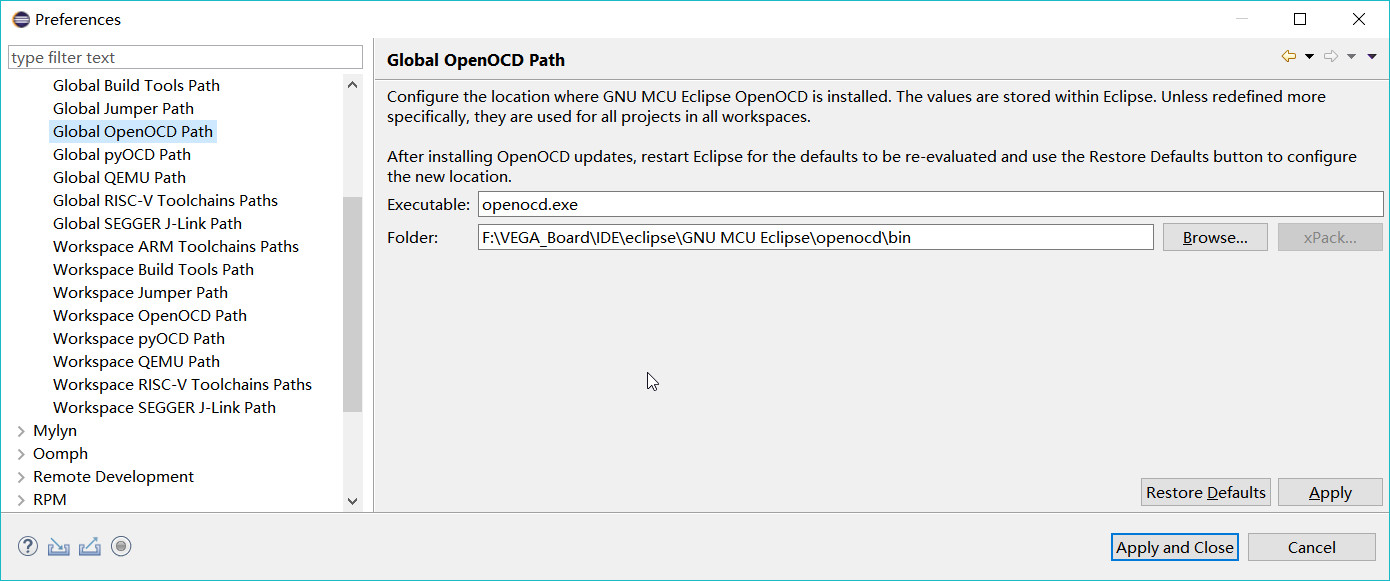This screenshot has height=581, width=1390.
Task: Expand the Remote Development category
Action: click(22, 477)
